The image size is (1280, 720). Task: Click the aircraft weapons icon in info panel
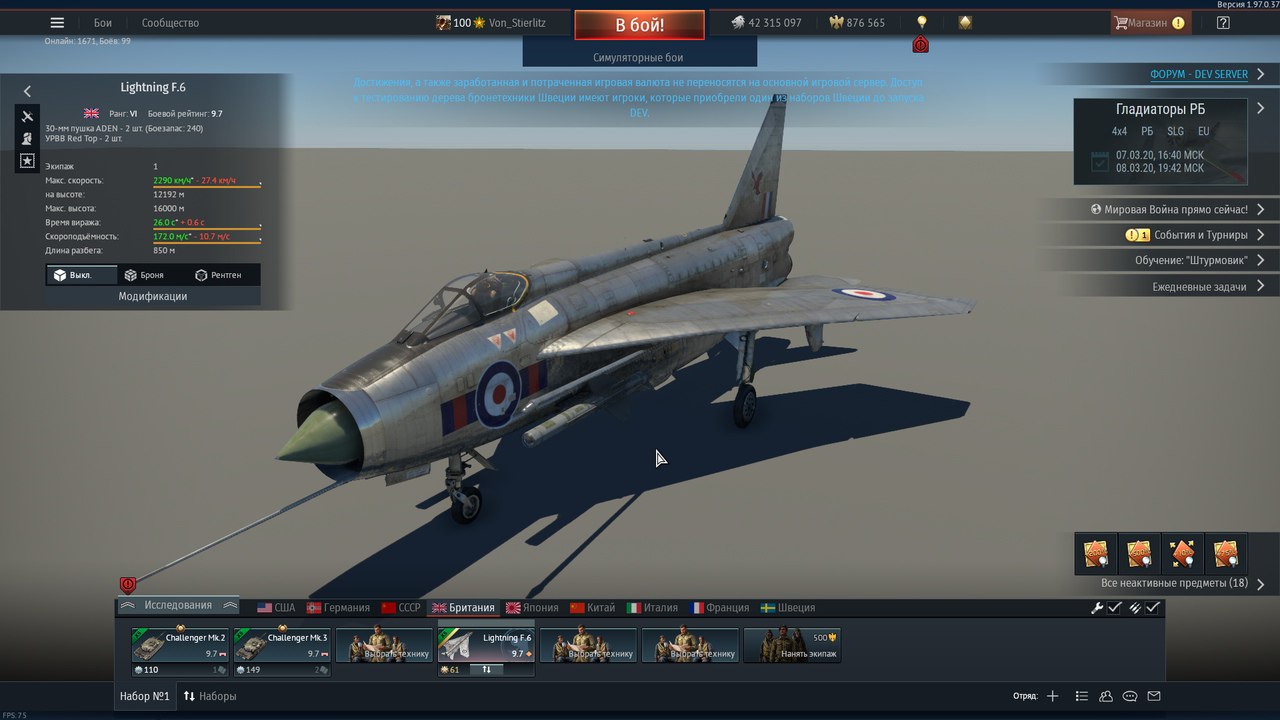pyautogui.click(x=28, y=117)
